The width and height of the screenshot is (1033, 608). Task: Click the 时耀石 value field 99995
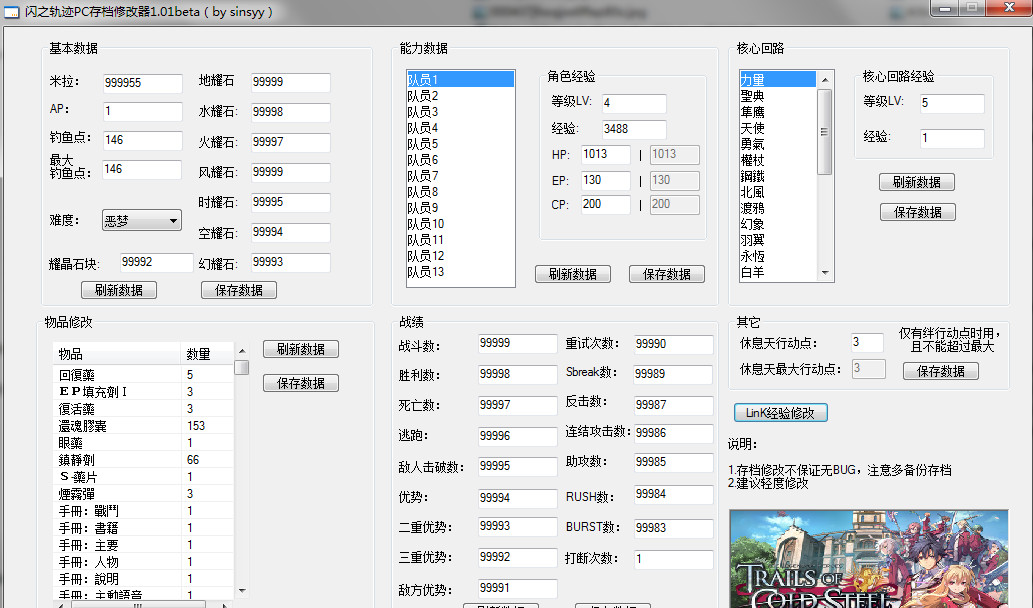[x=291, y=202]
